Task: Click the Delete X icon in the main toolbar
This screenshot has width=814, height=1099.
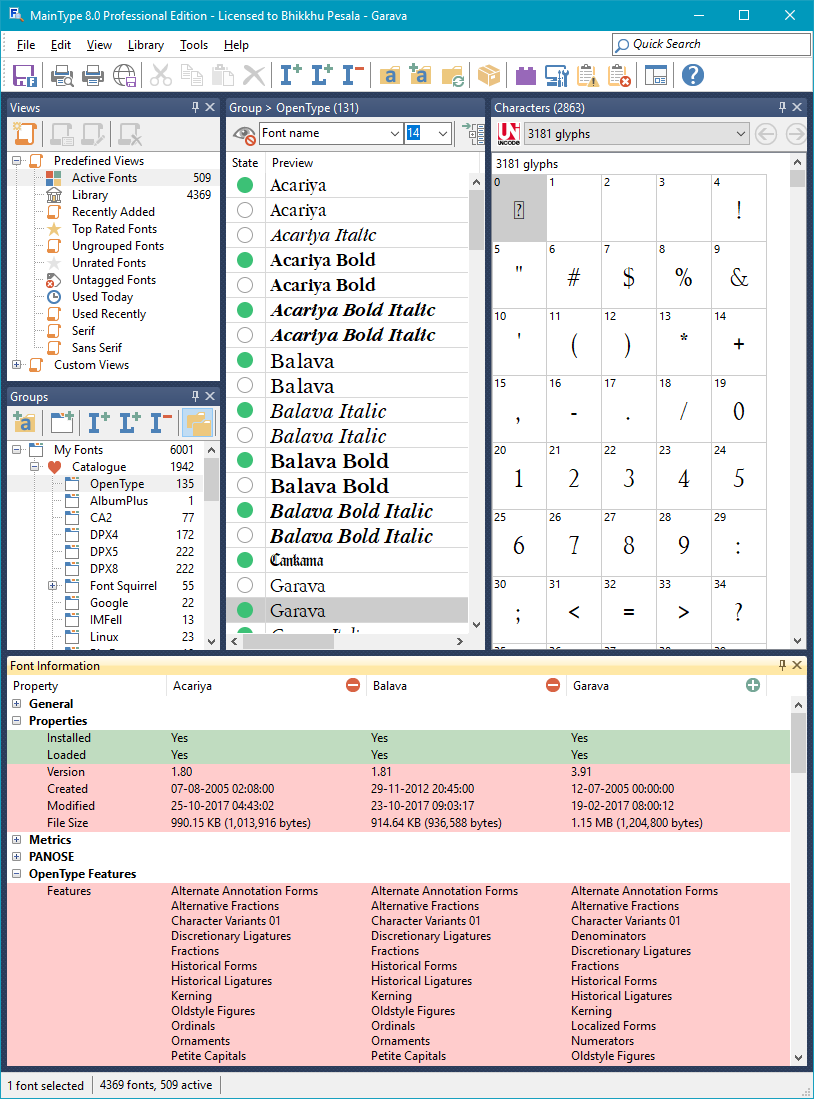Action: point(254,75)
